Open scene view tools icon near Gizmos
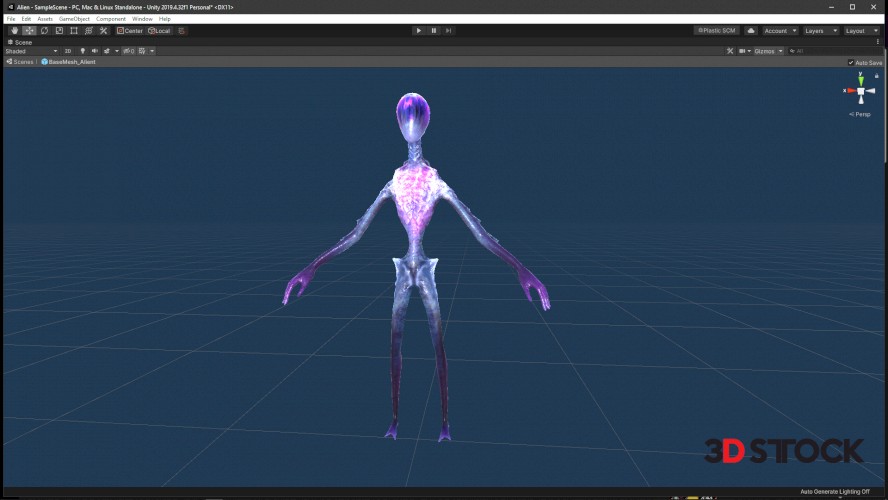Image resolution: width=888 pixels, height=500 pixels. pyautogui.click(x=730, y=51)
